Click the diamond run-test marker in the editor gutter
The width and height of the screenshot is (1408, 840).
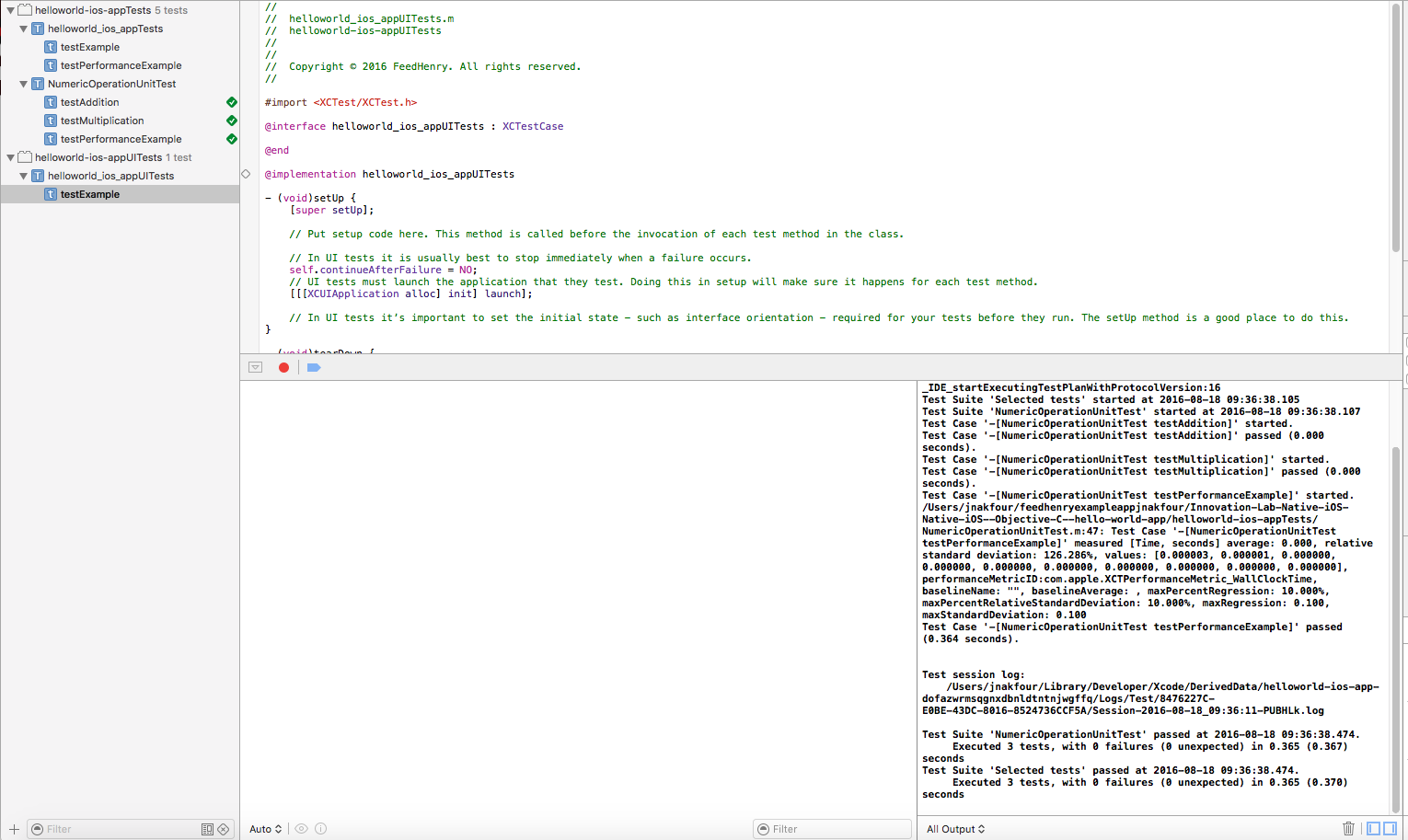246,174
